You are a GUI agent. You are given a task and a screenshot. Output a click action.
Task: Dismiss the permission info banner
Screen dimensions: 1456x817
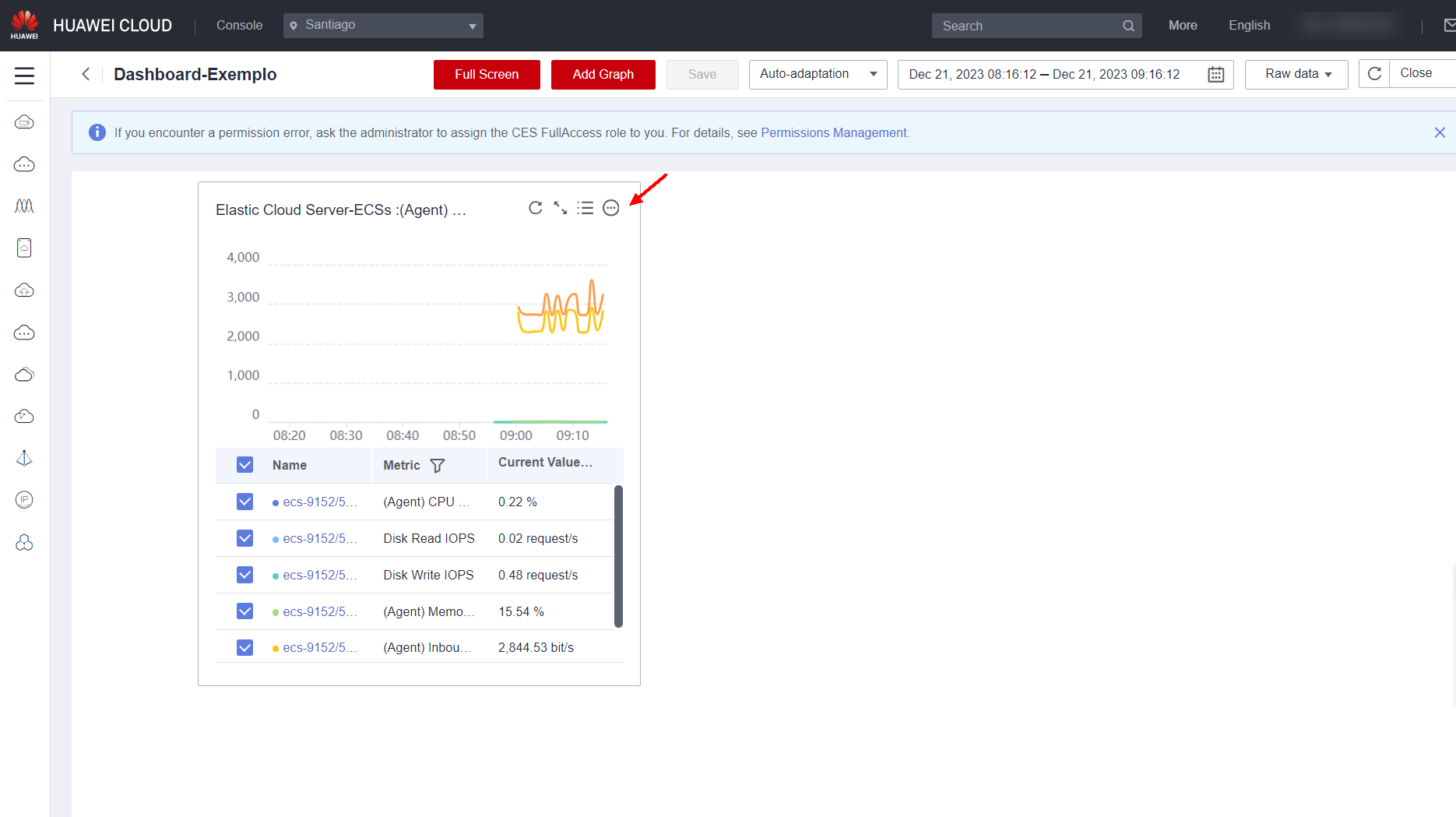click(x=1440, y=132)
